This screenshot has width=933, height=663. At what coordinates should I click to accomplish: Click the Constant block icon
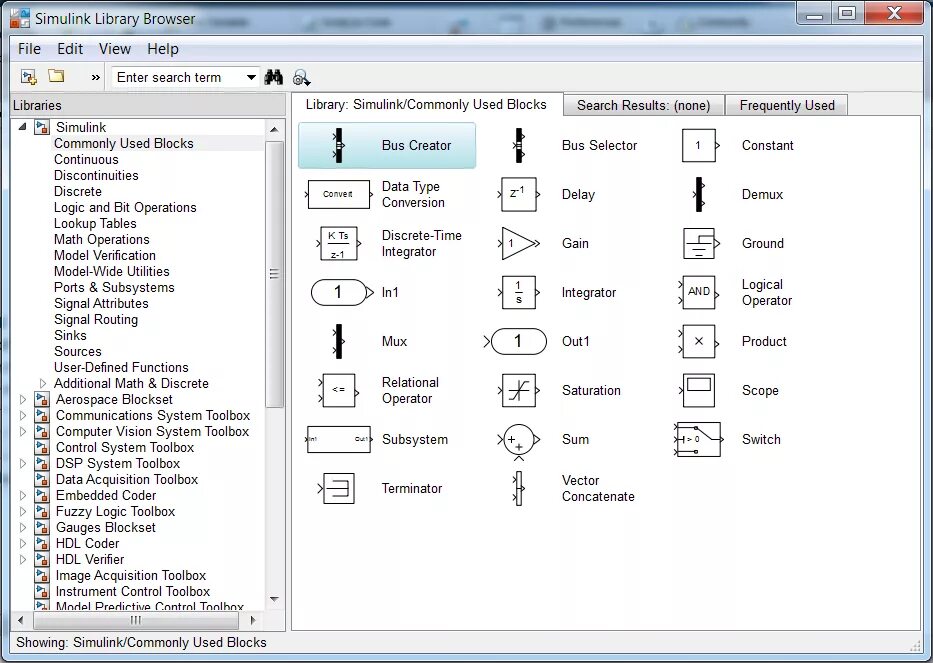tap(700, 145)
